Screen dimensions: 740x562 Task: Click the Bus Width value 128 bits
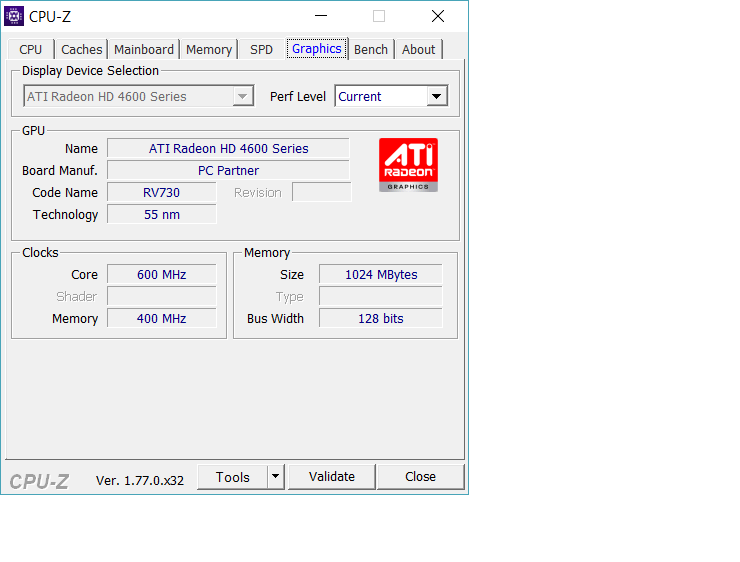pos(381,319)
